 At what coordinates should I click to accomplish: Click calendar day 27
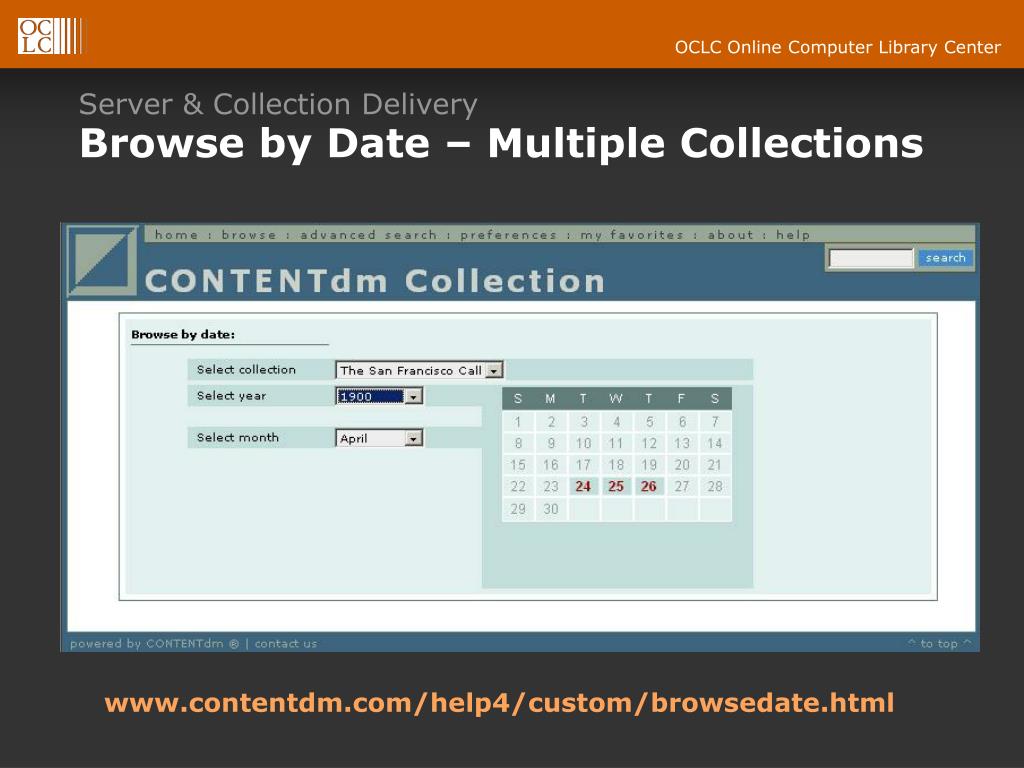pyautogui.click(x=682, y=487)
